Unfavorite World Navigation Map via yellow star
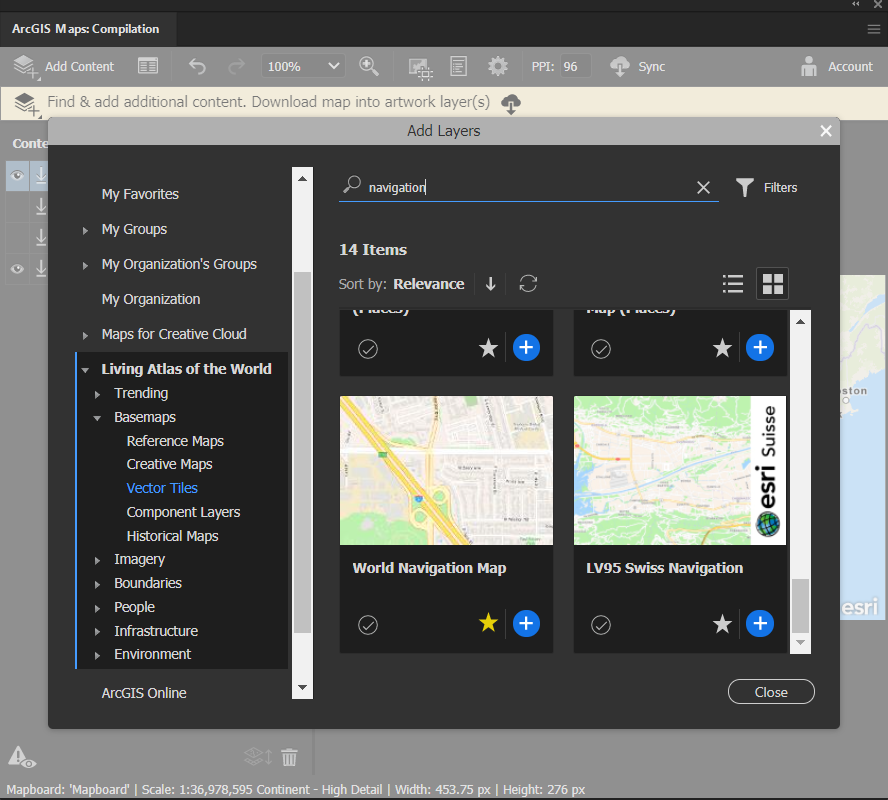 tap(488, 623)
